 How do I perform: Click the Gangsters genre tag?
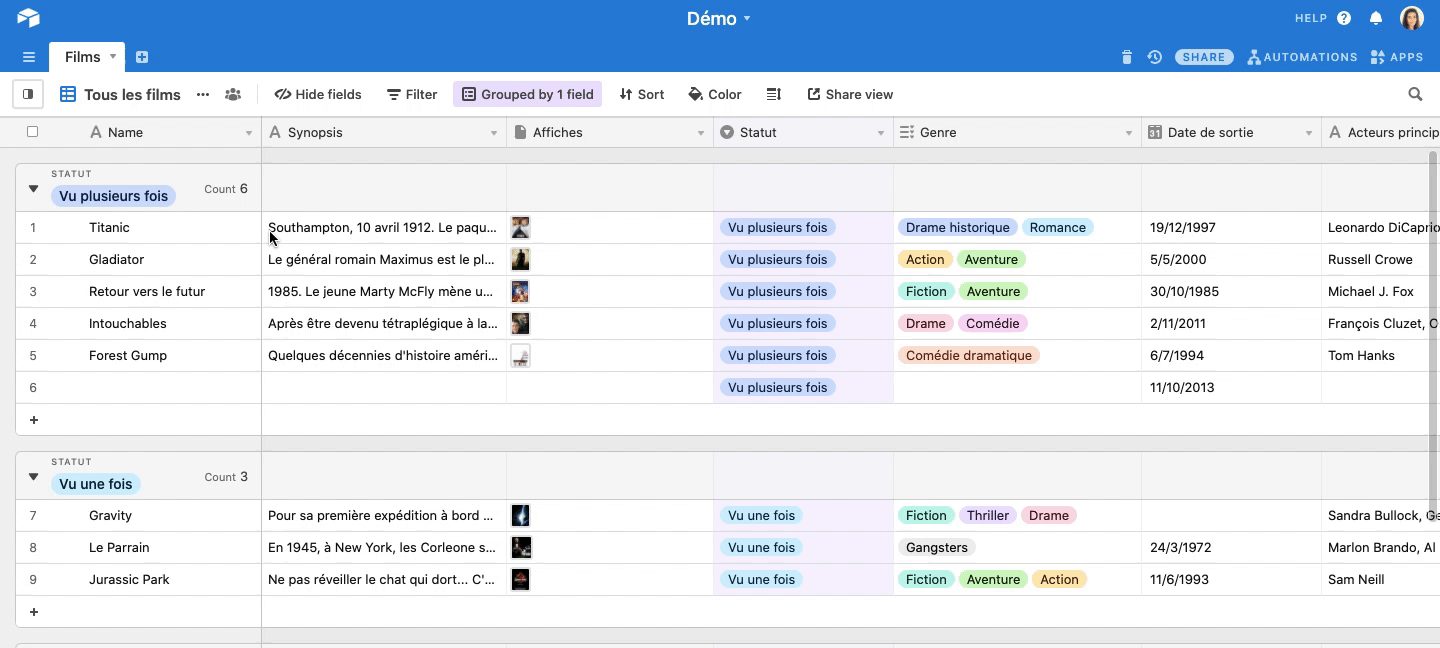tap(936, 547)
